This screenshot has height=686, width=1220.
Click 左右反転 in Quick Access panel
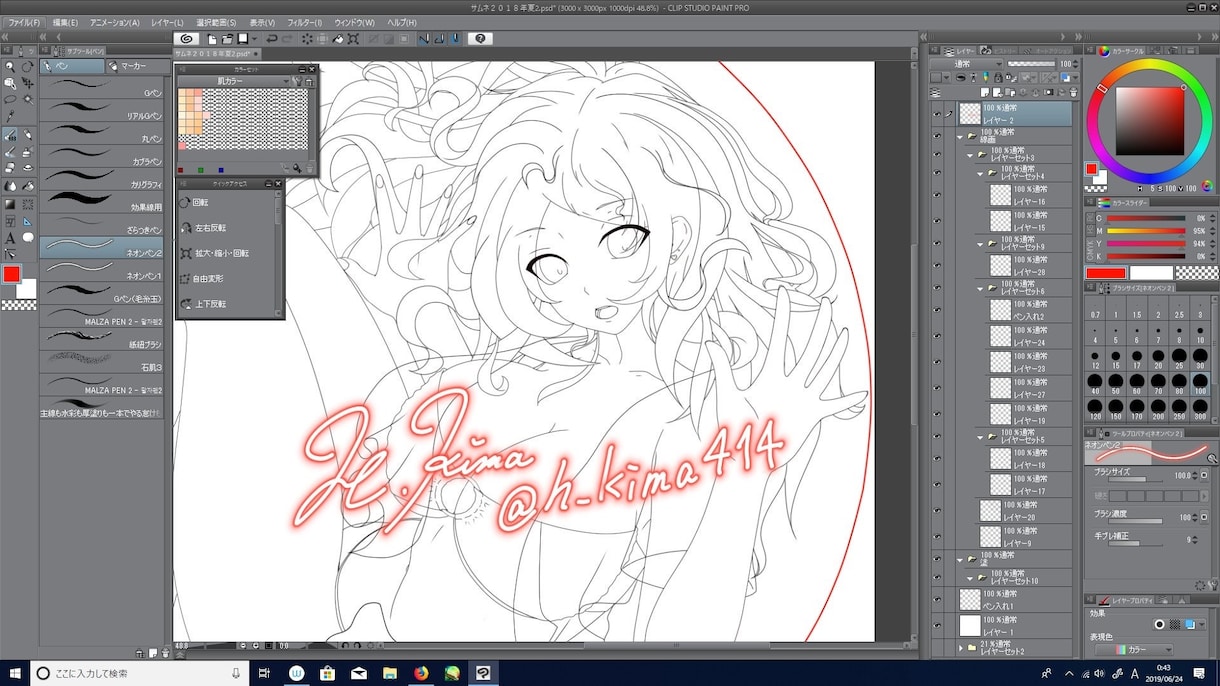pos(208,228)
